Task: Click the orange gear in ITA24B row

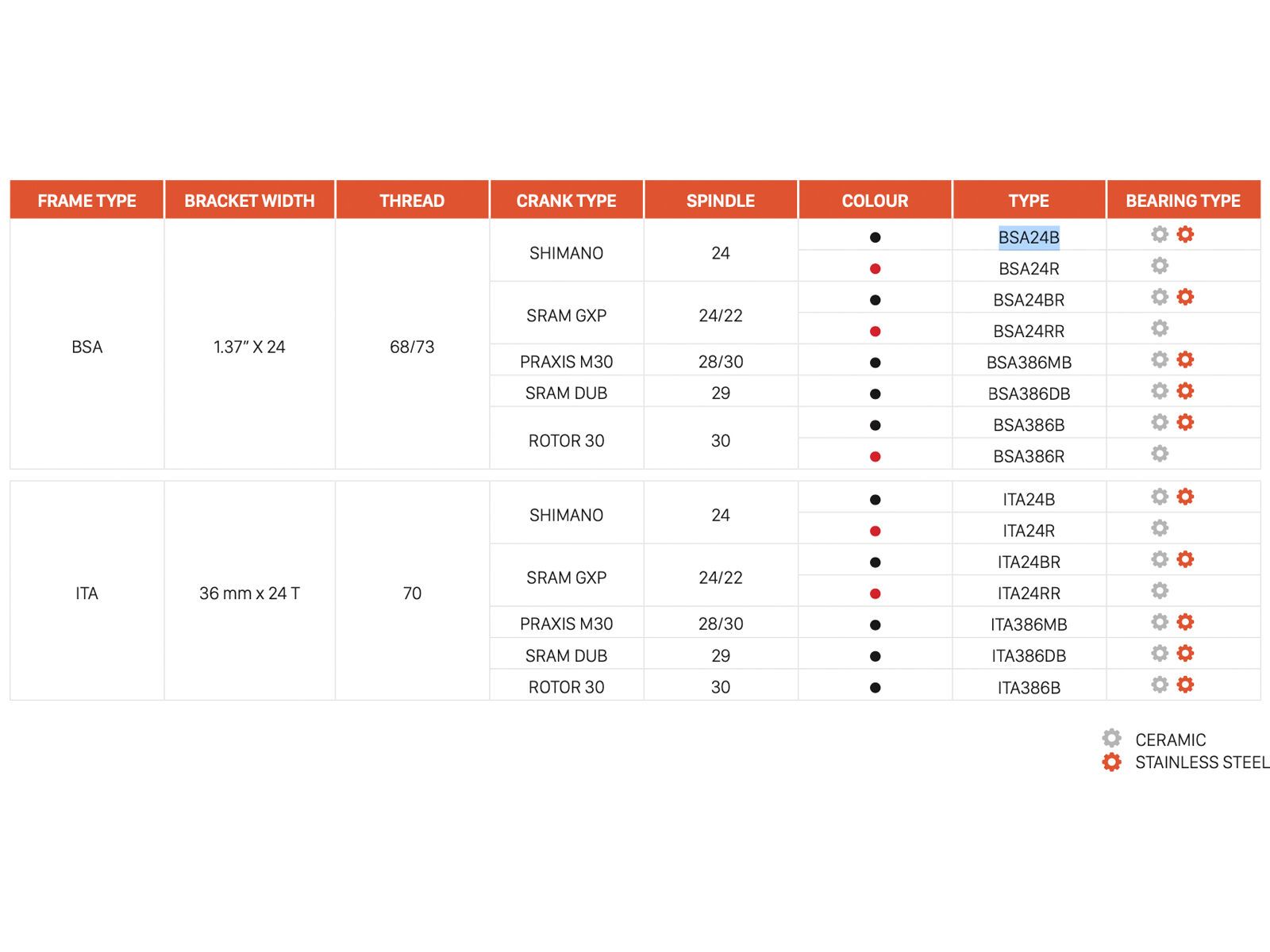Action: (1185, 497)
